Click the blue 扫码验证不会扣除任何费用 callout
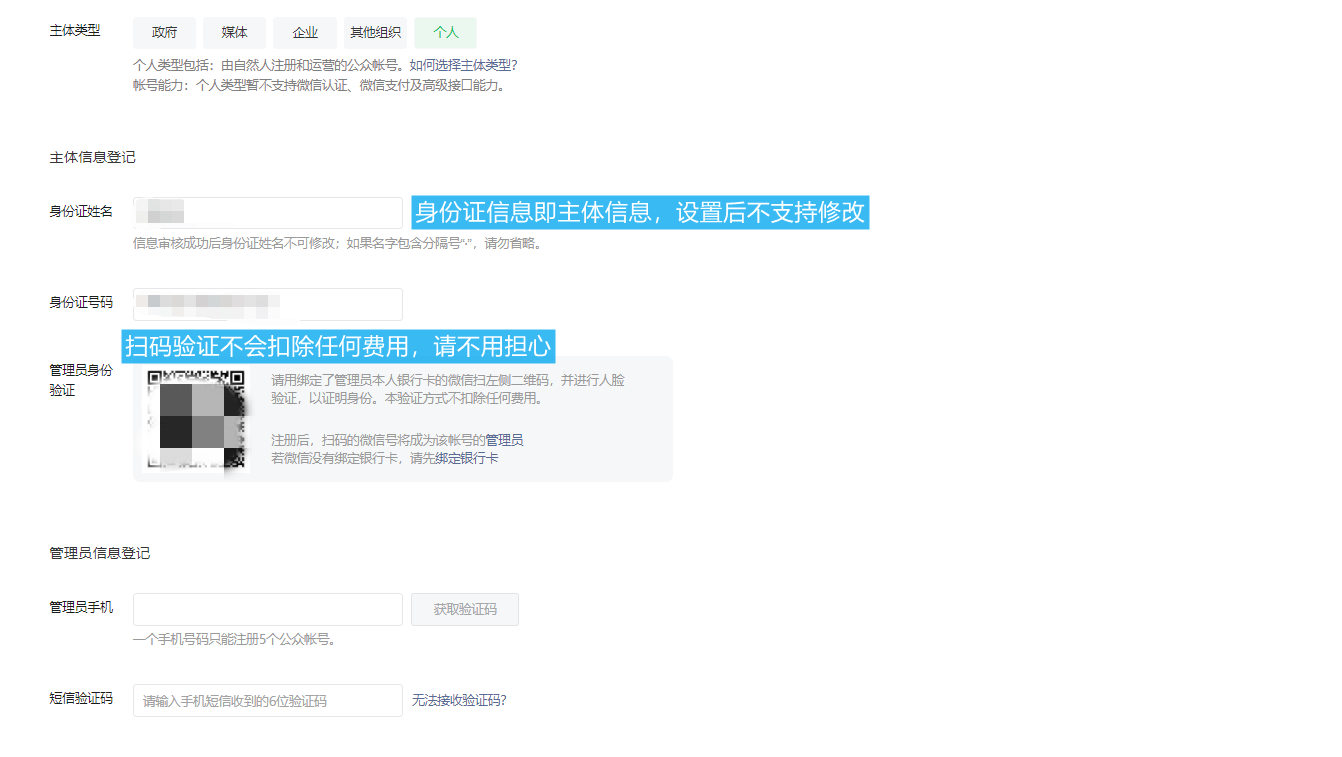This screenshot has width=1342, height=757. point(338,346)
